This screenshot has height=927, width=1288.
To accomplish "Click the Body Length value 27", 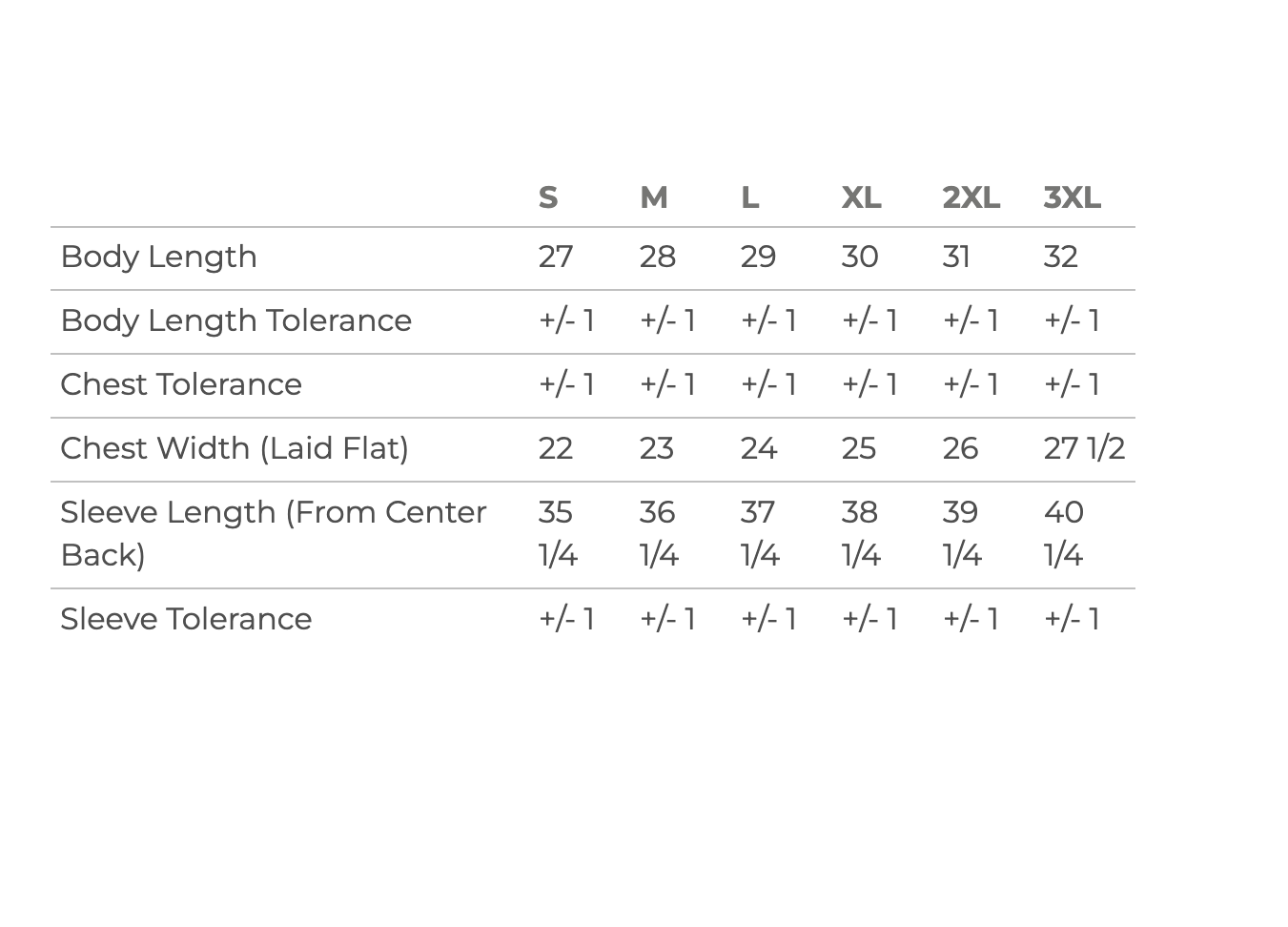I will [556, 257].
